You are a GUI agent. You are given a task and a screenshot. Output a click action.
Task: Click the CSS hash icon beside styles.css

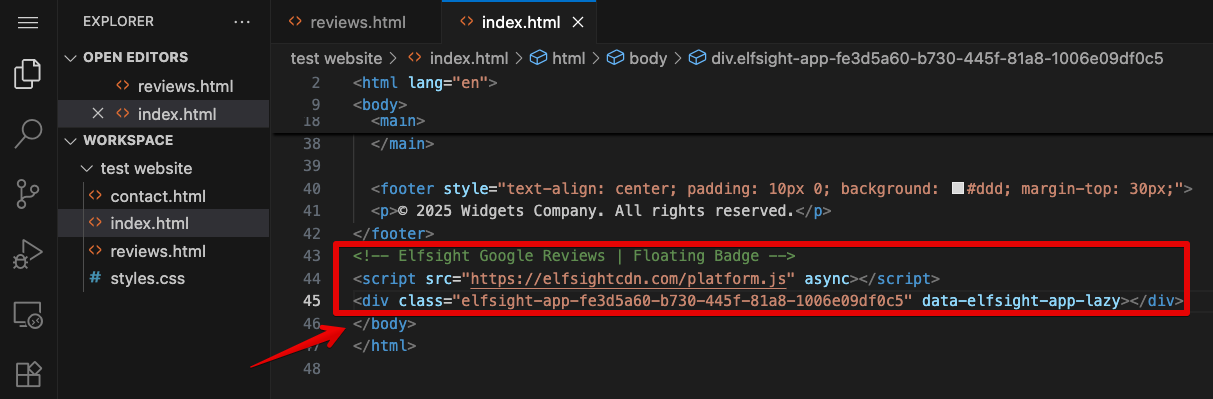95,278
